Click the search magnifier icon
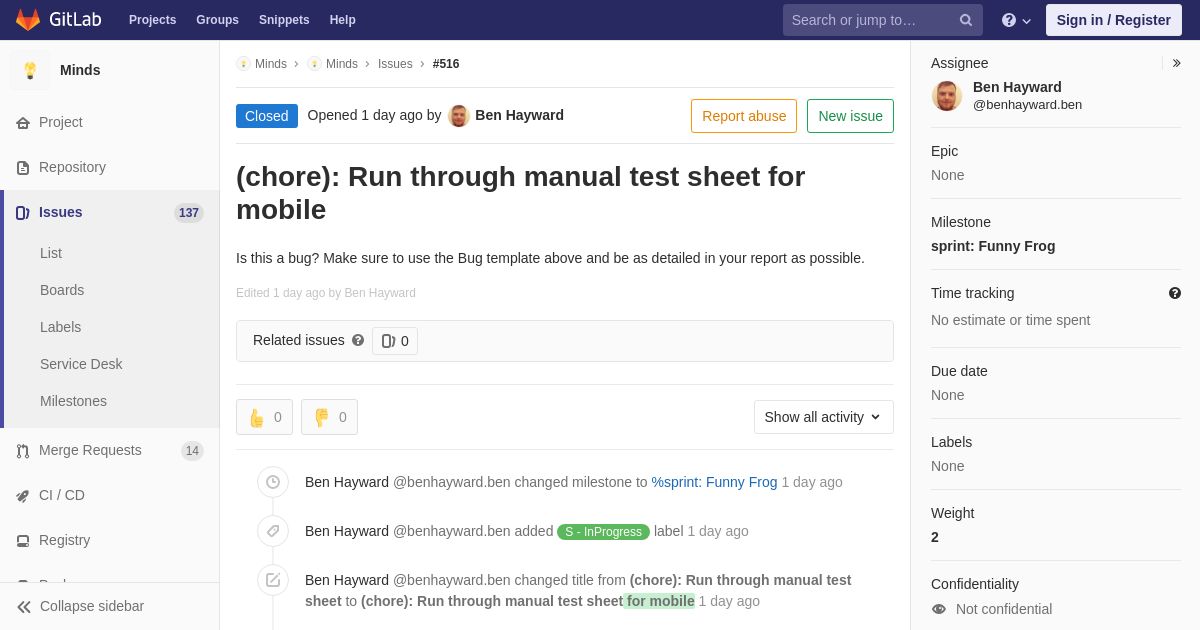Screen dimensions: 1200x630 pos(966,20)
